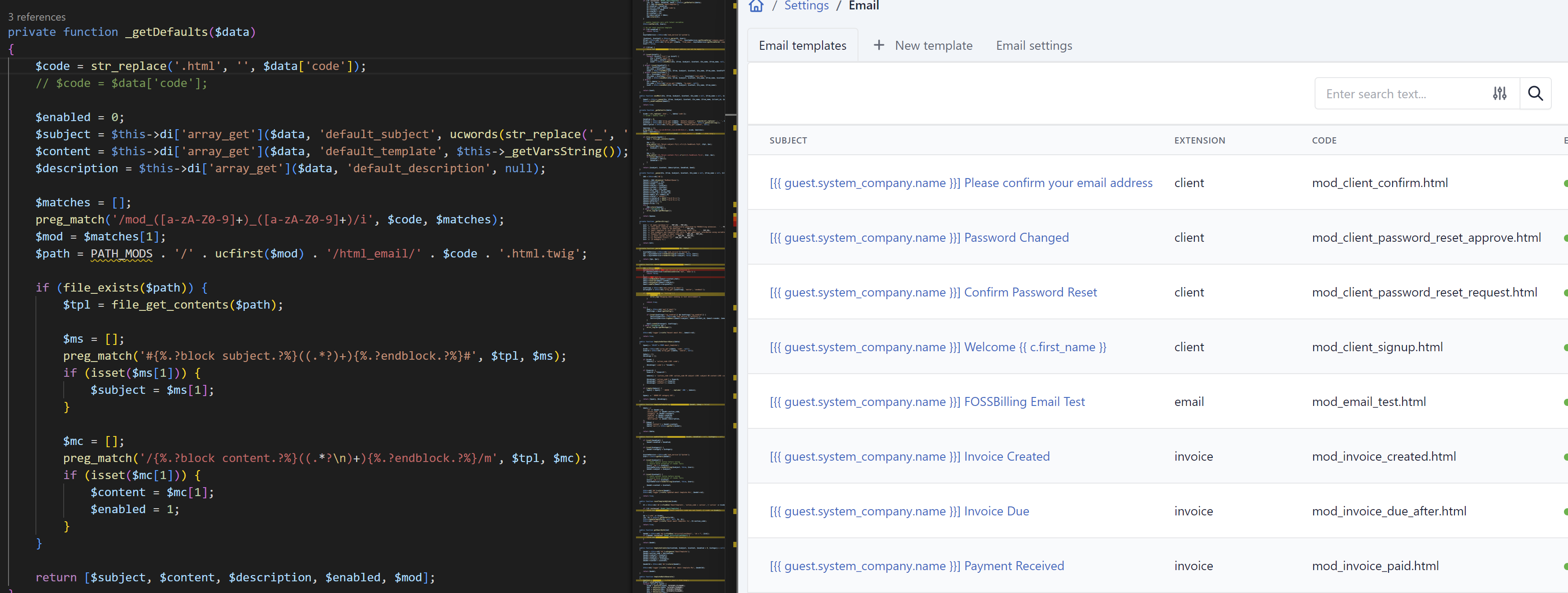Image resolution: width=1568 pixels, height=593 pixels.
Task: Select mod_client_signup.html code cell
Action: (1377, 347)
